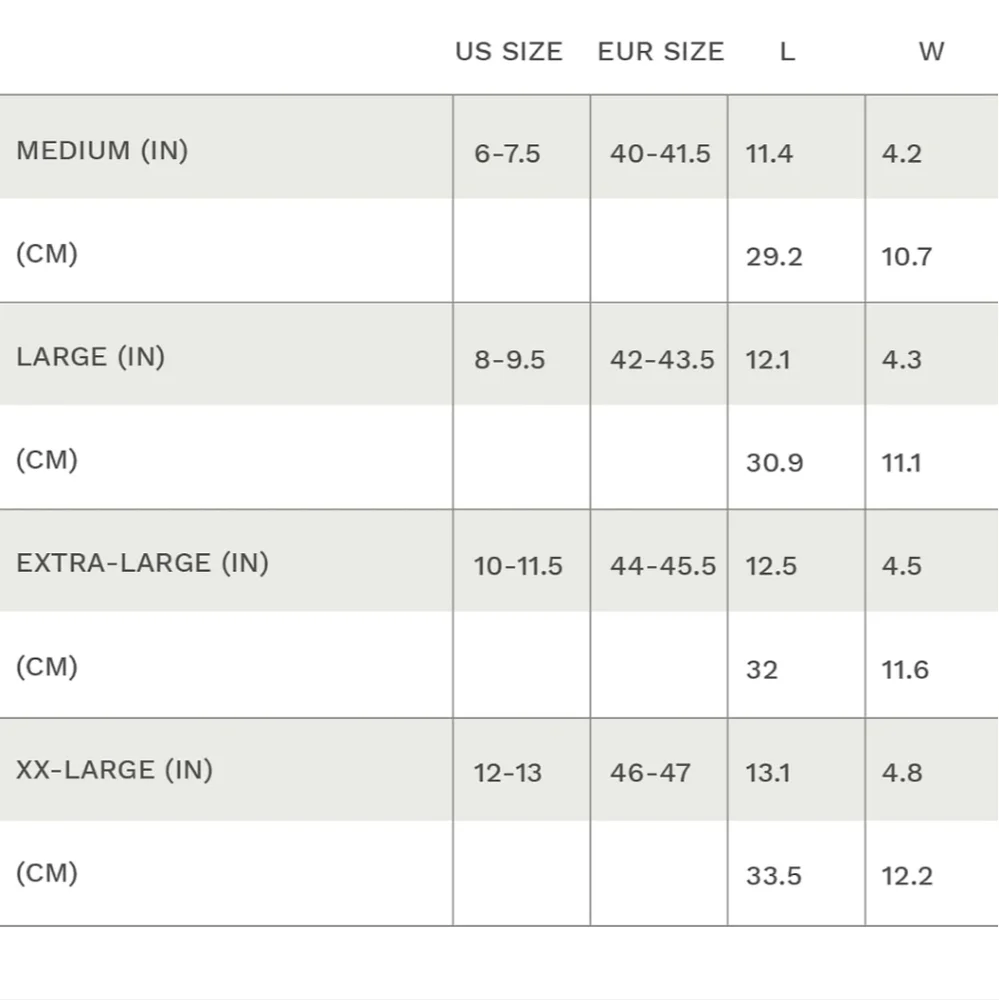Viewport: 999px width, 1000px height.
Task: Click the 4.8 width value in inches
Action: click(x=901, y=773)
